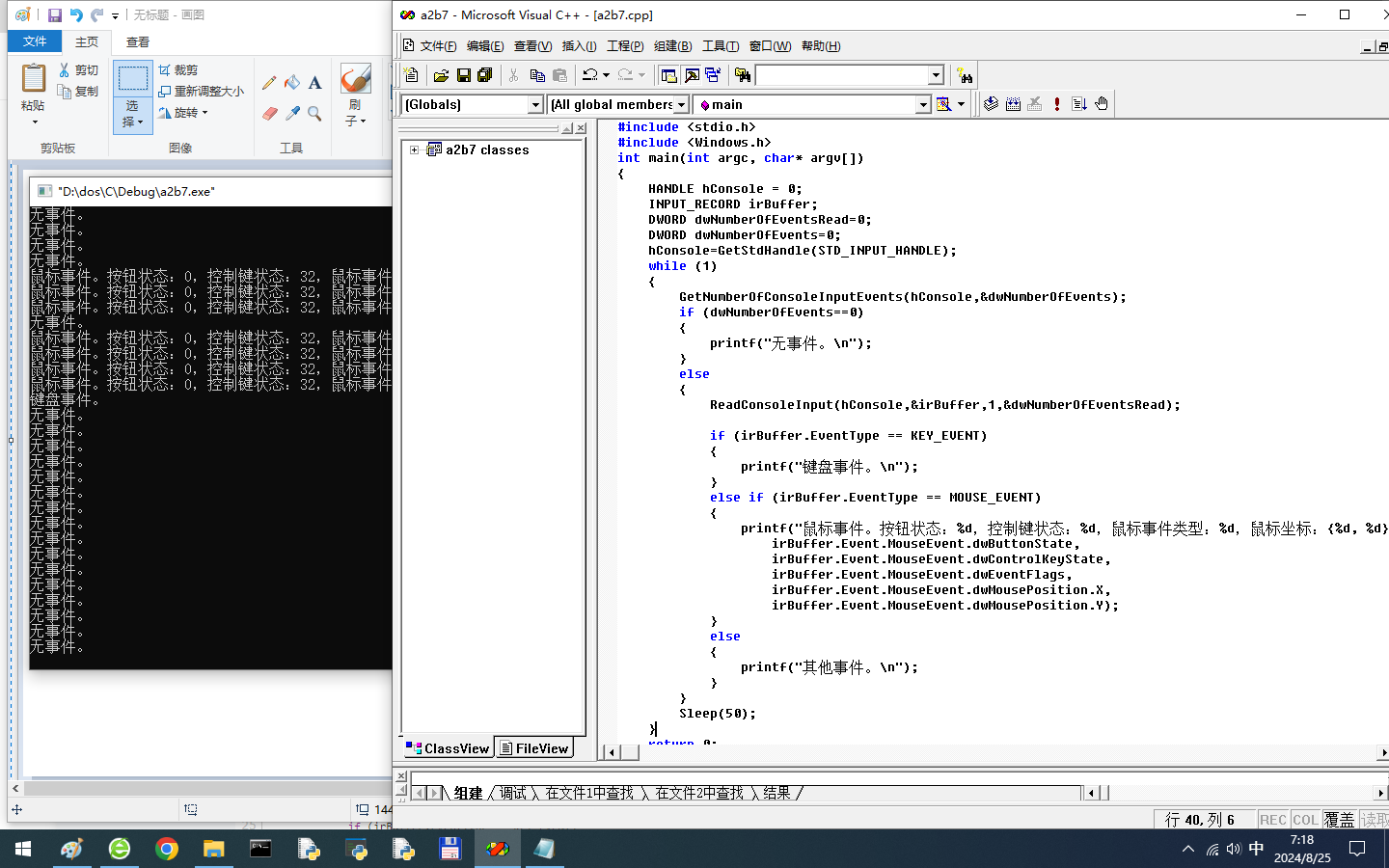The height and width of the screenshot is (868, 1389).
Task: Click the Compile icon in Build toolbar
Action: coord(991,104)
